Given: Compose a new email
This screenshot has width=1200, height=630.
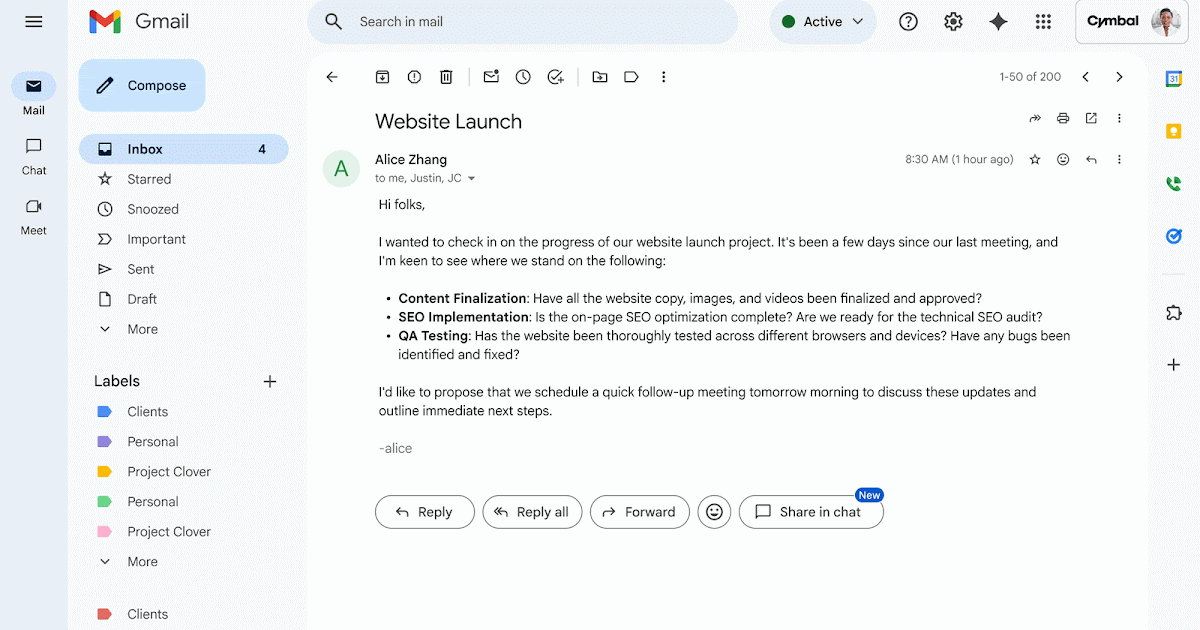Looking at the screenshot, I should (142, 86).
